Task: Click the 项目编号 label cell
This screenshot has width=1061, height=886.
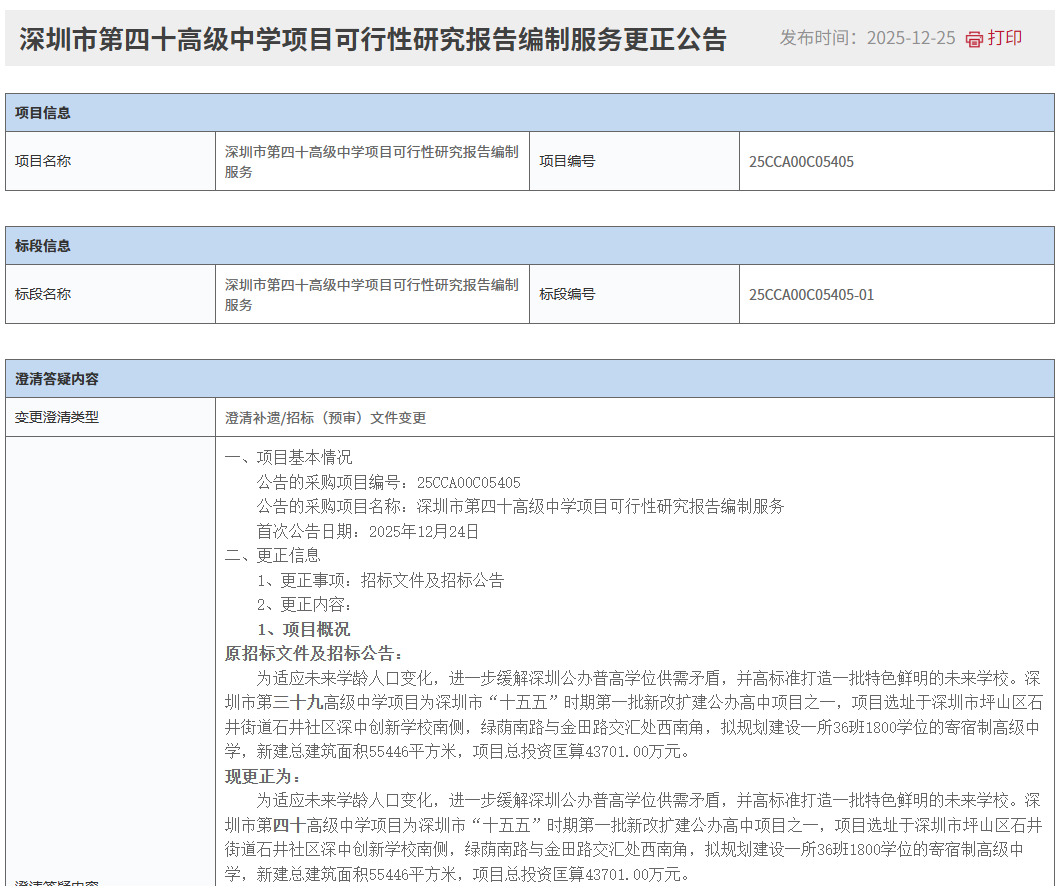Action: 567,161
